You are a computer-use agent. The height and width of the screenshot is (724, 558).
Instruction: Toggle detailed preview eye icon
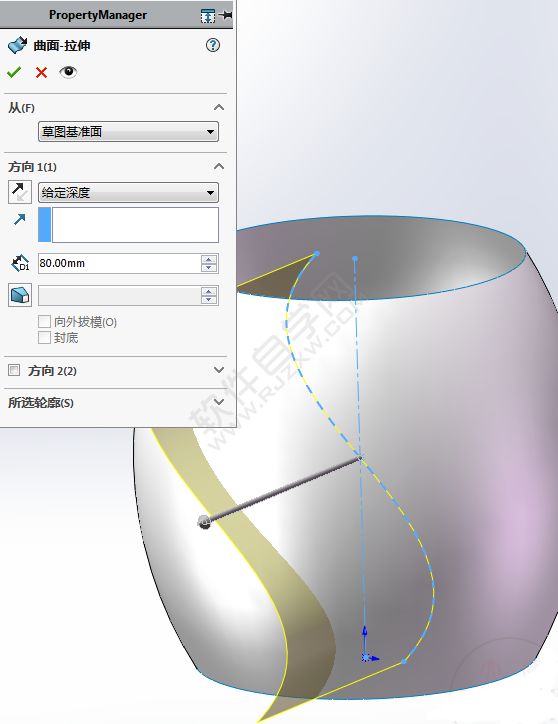click(68, 72)
